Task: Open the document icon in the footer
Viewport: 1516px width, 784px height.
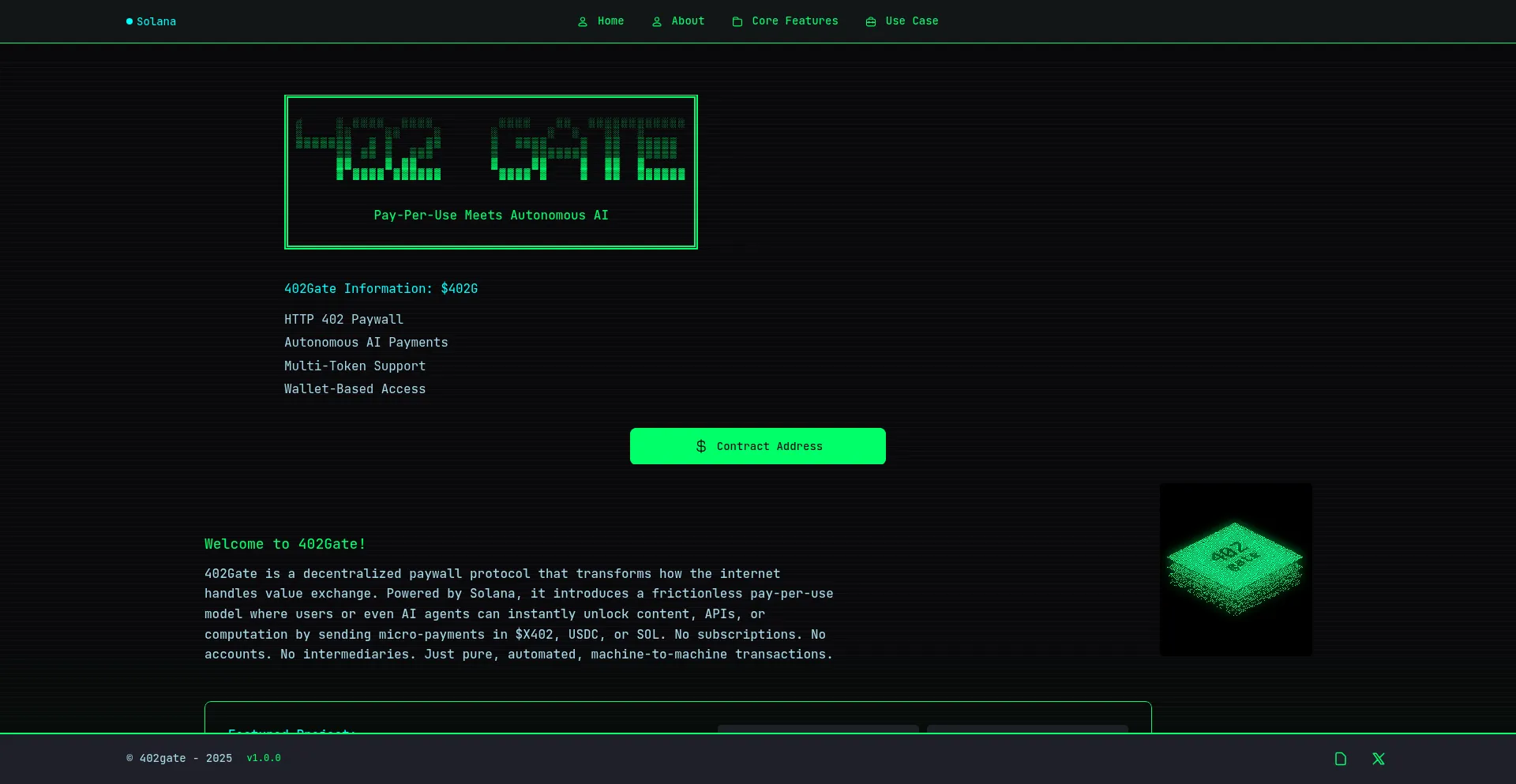Action: click(x=1341, y=759)
